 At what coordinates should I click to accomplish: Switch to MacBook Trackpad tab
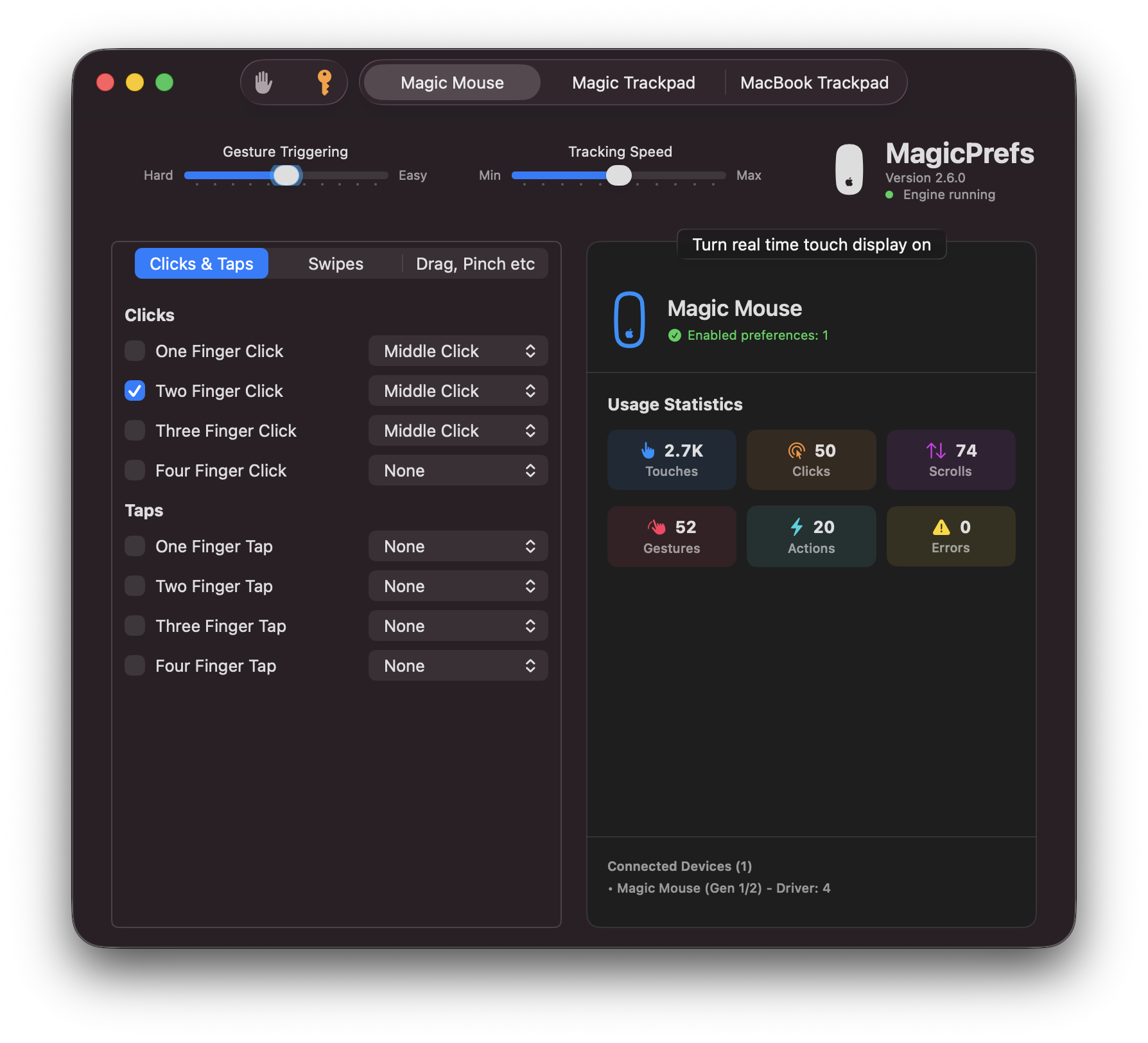(814, 83)
